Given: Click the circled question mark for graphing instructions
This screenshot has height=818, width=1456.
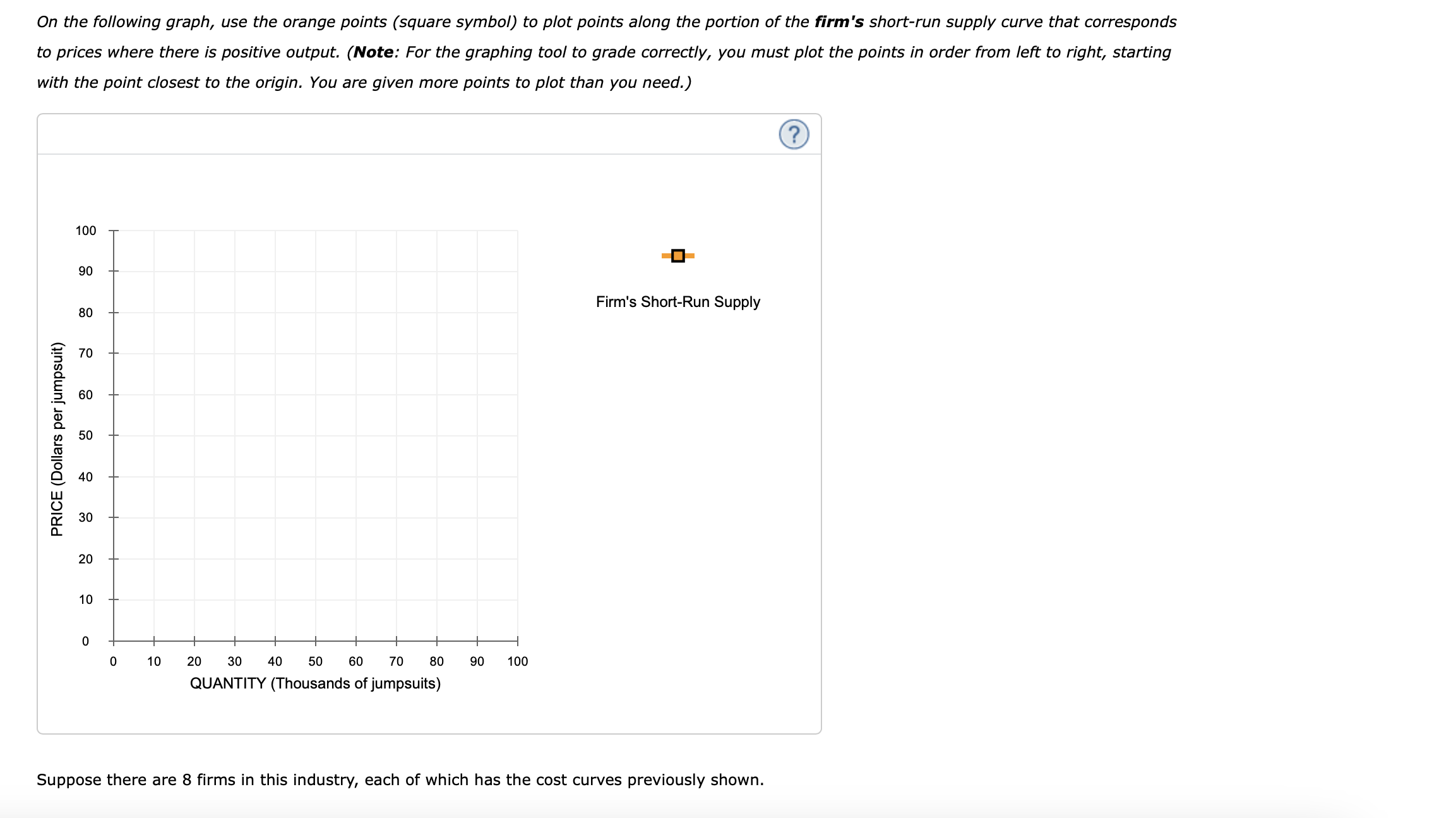Looking at the screenshot, I should 793,135.
